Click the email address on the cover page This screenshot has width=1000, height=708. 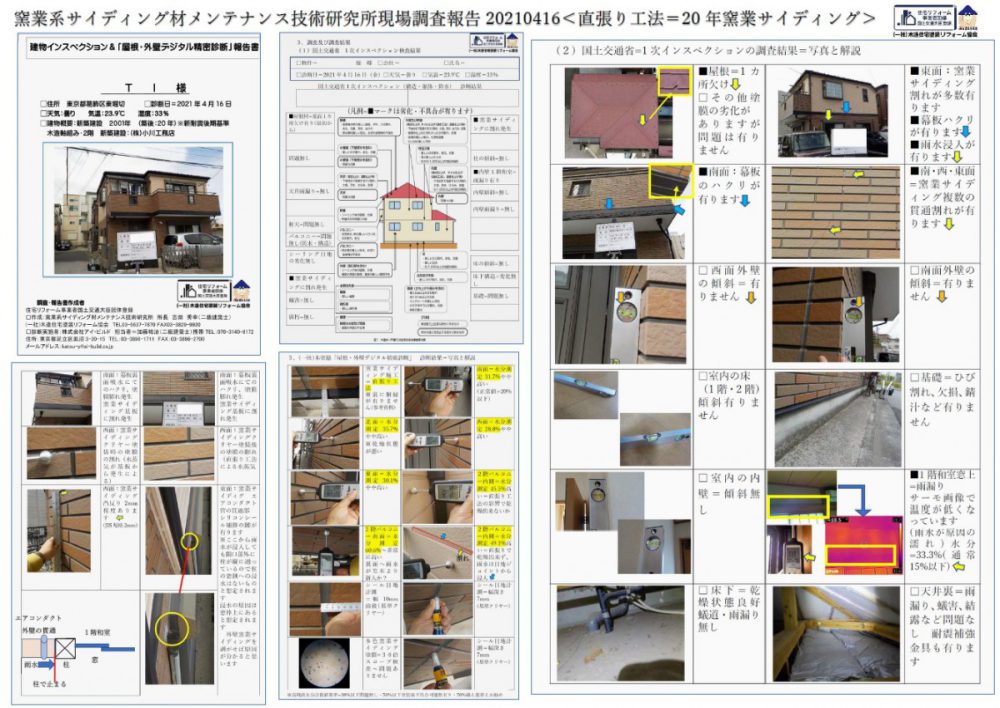point(82,347)
